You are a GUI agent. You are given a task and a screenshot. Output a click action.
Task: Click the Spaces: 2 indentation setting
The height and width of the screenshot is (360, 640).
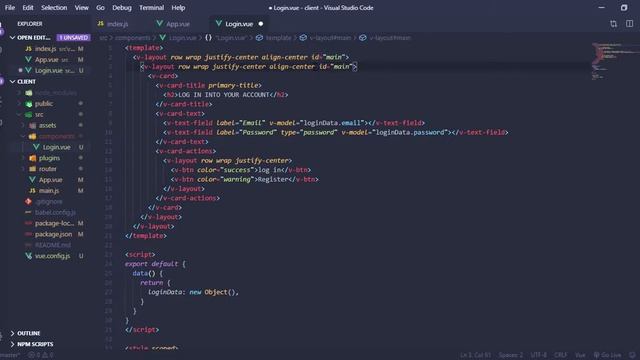coord(511,355)
